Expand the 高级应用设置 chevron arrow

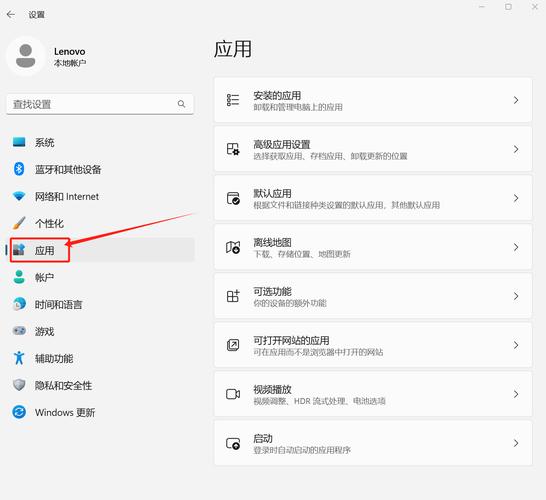click(516, 149)
